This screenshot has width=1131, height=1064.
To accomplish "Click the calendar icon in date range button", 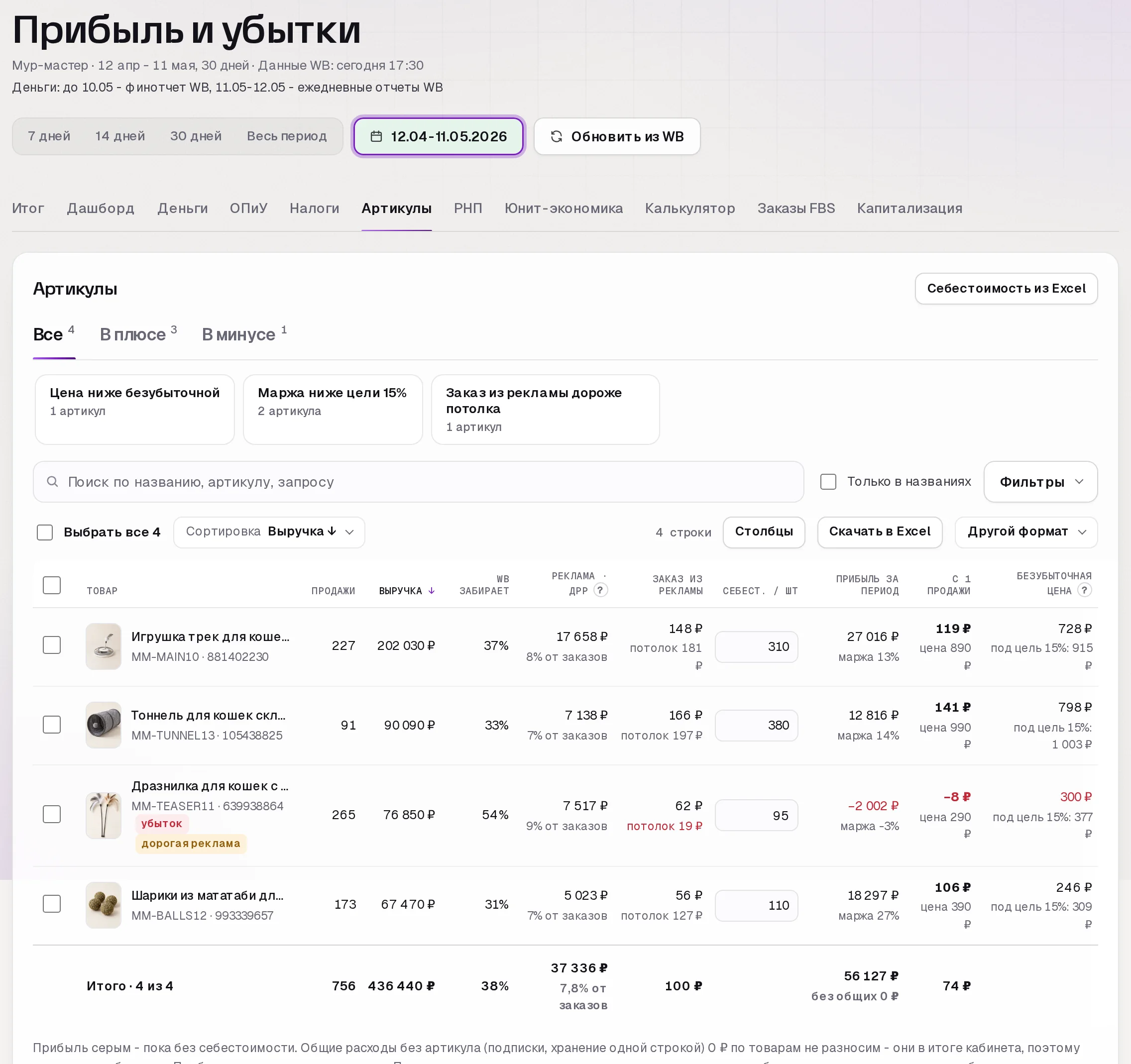I will point(376,136).
